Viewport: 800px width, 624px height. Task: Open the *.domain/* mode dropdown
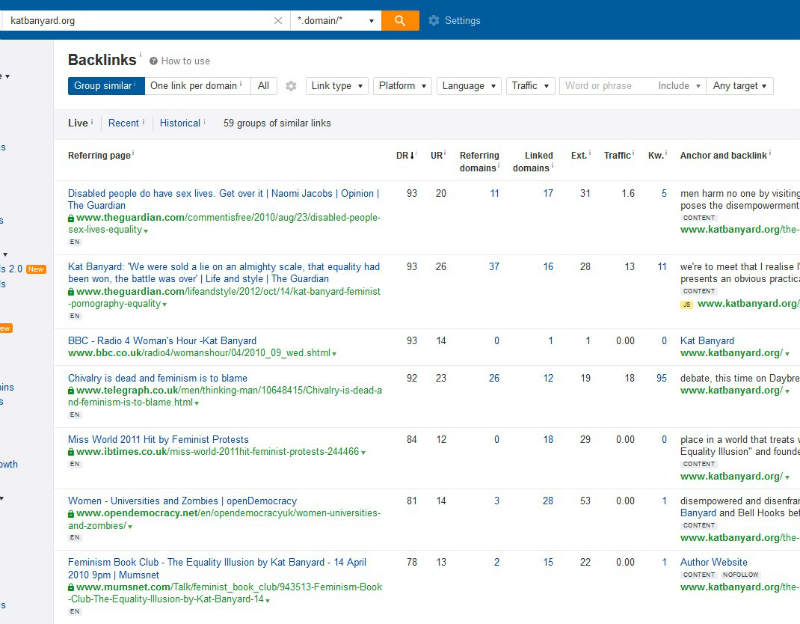point(336,20)
